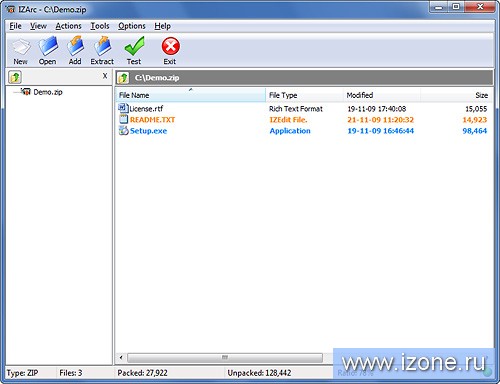Click modified date 19-11-09 17:40:08
Viewport: 500px width, 384px height.
pyautogui.click(x=377, y=109)
